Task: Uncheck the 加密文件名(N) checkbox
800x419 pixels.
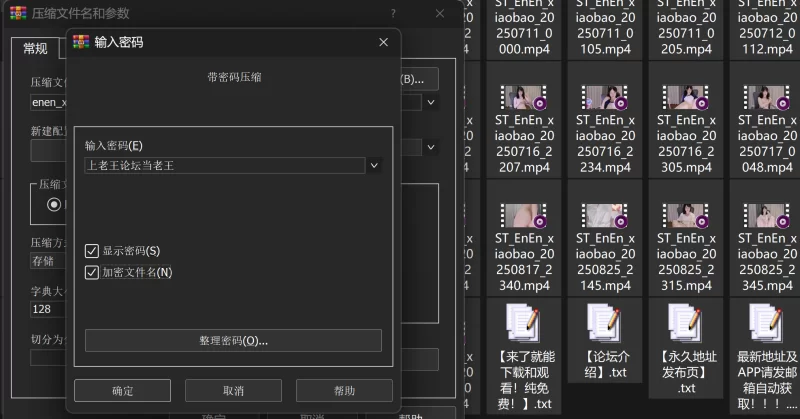Action: coord(93,272)
